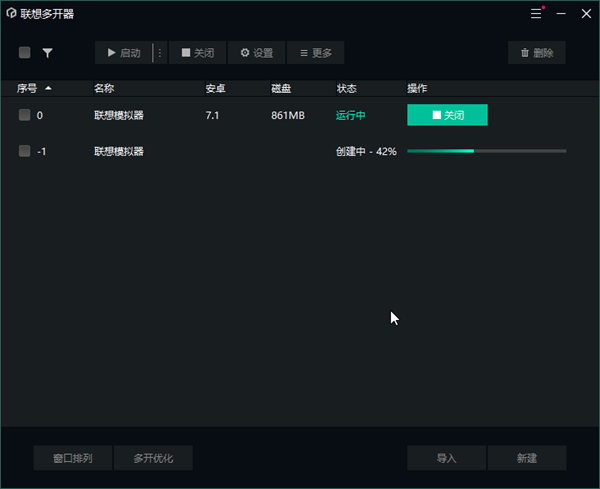Click the 状态 column header

click(x=347, y=88)
